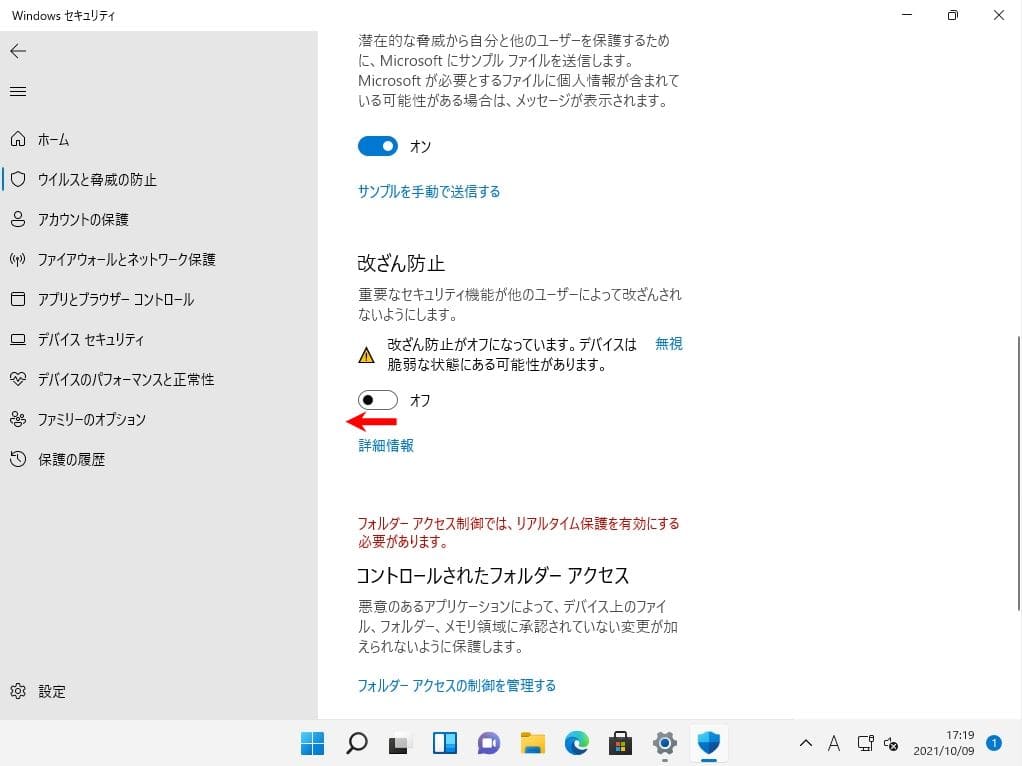Image resolution: width=1022 pixels, height=766 pixels.
Task: Open 設定 in the sidebar
Action: (51, 691)
